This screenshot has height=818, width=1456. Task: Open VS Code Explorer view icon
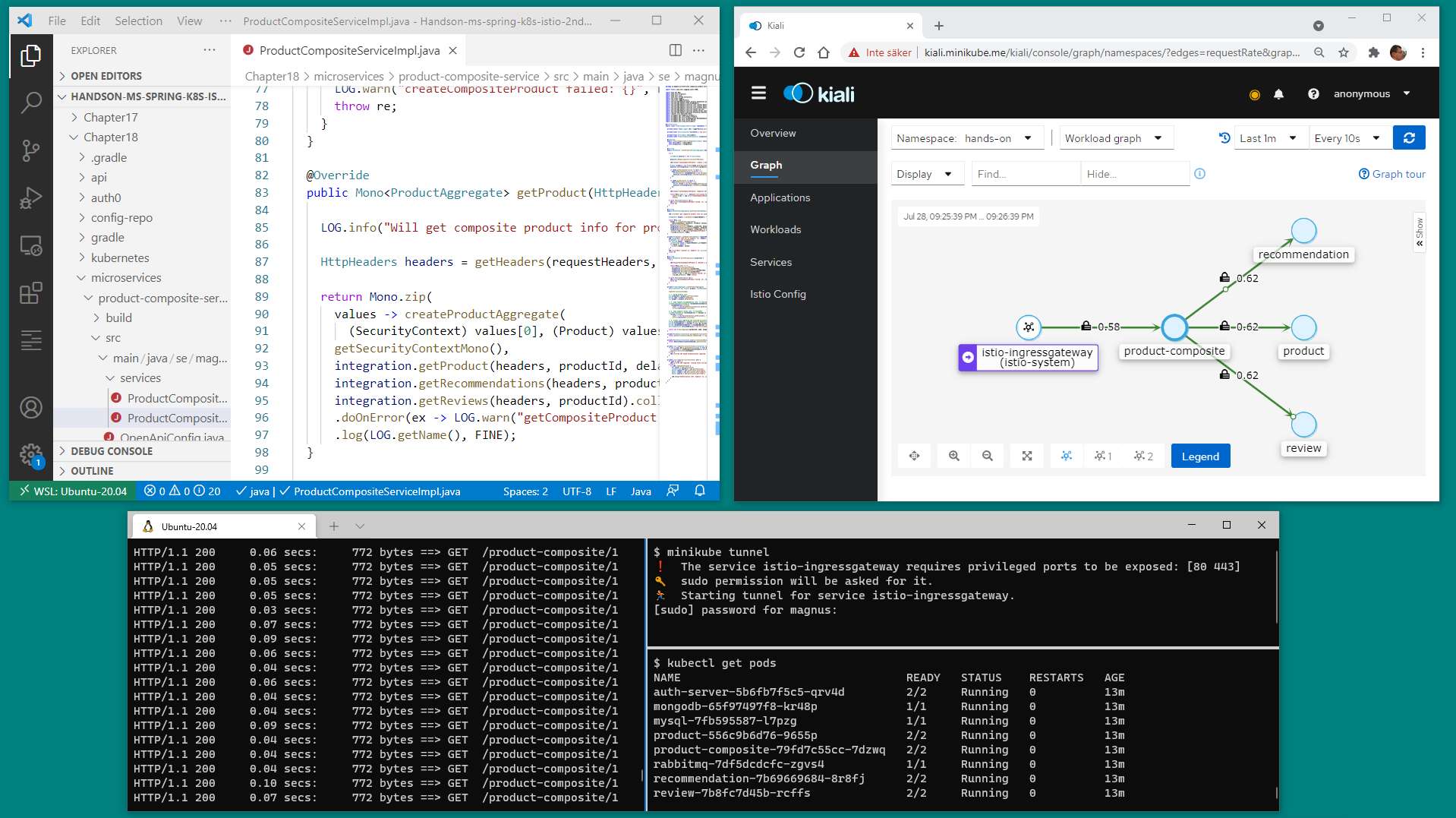[31, 55]
